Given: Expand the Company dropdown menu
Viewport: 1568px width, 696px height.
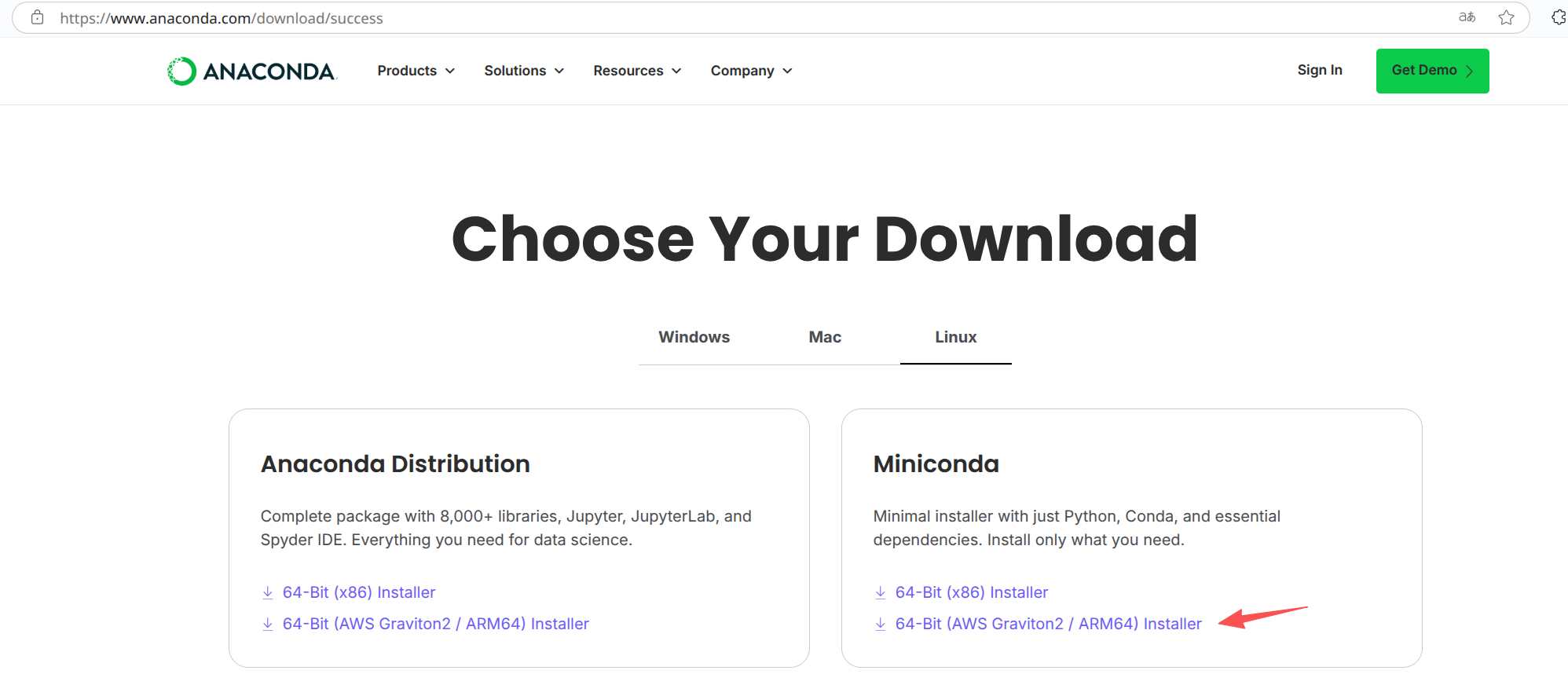Looking at the screenshot, I should (x=752, y=71).
